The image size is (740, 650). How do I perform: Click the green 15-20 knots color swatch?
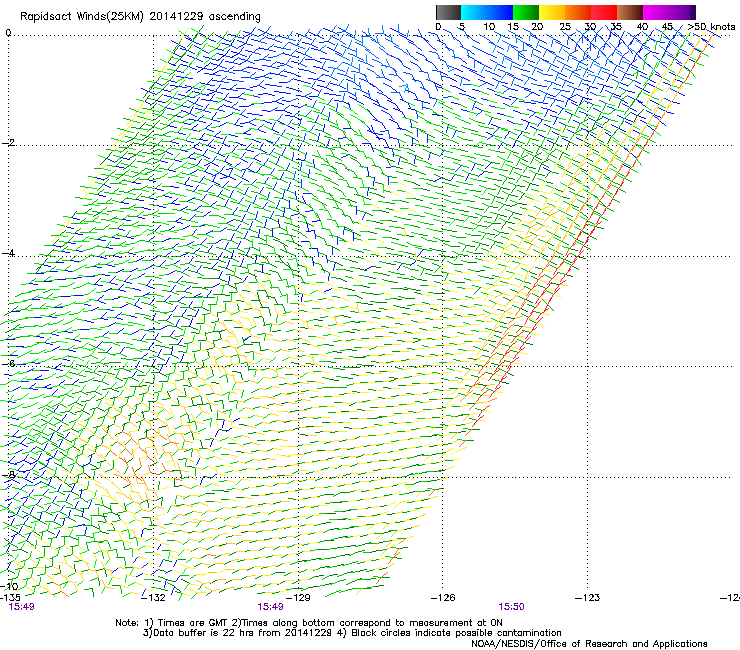(x=526, y=12)
